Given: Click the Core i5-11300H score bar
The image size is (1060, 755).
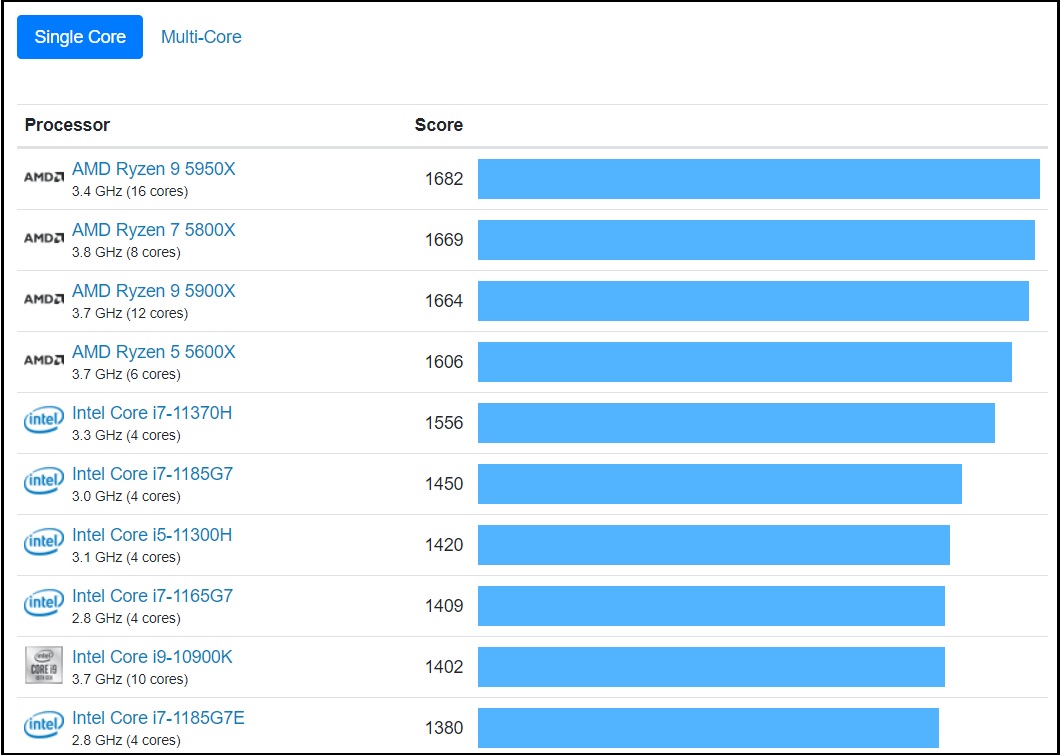Looking at the screenshot, I should [714, 545].
